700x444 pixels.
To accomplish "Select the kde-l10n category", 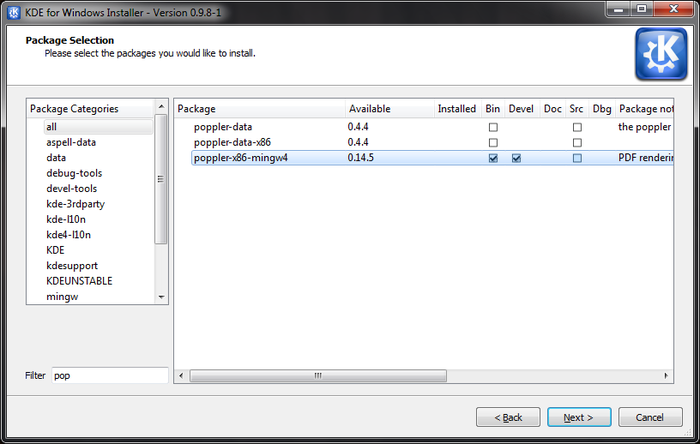I will (66, 219).
